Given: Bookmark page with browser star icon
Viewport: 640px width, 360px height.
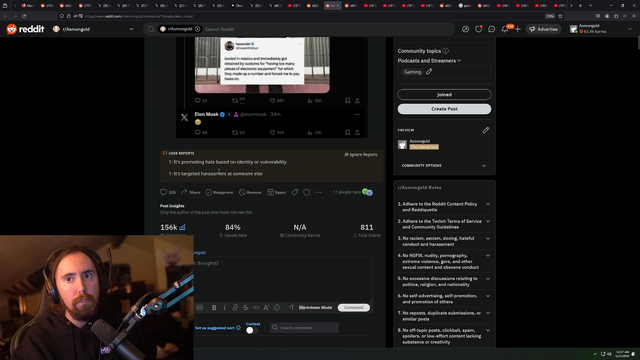Looking at the screenshot, I should click(560, 16).
